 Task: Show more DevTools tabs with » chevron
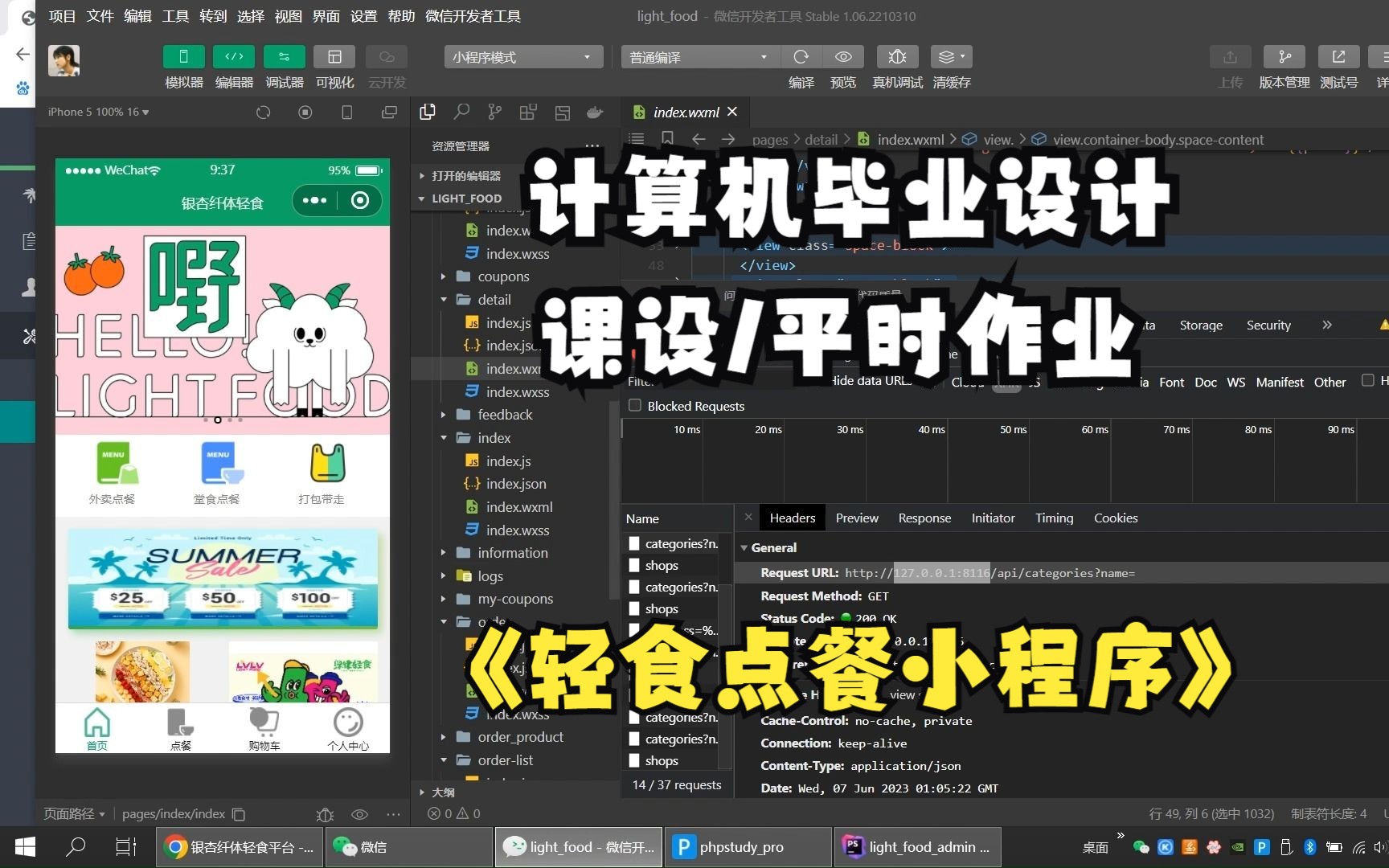pyautogui.click(x=1327, y=325)
